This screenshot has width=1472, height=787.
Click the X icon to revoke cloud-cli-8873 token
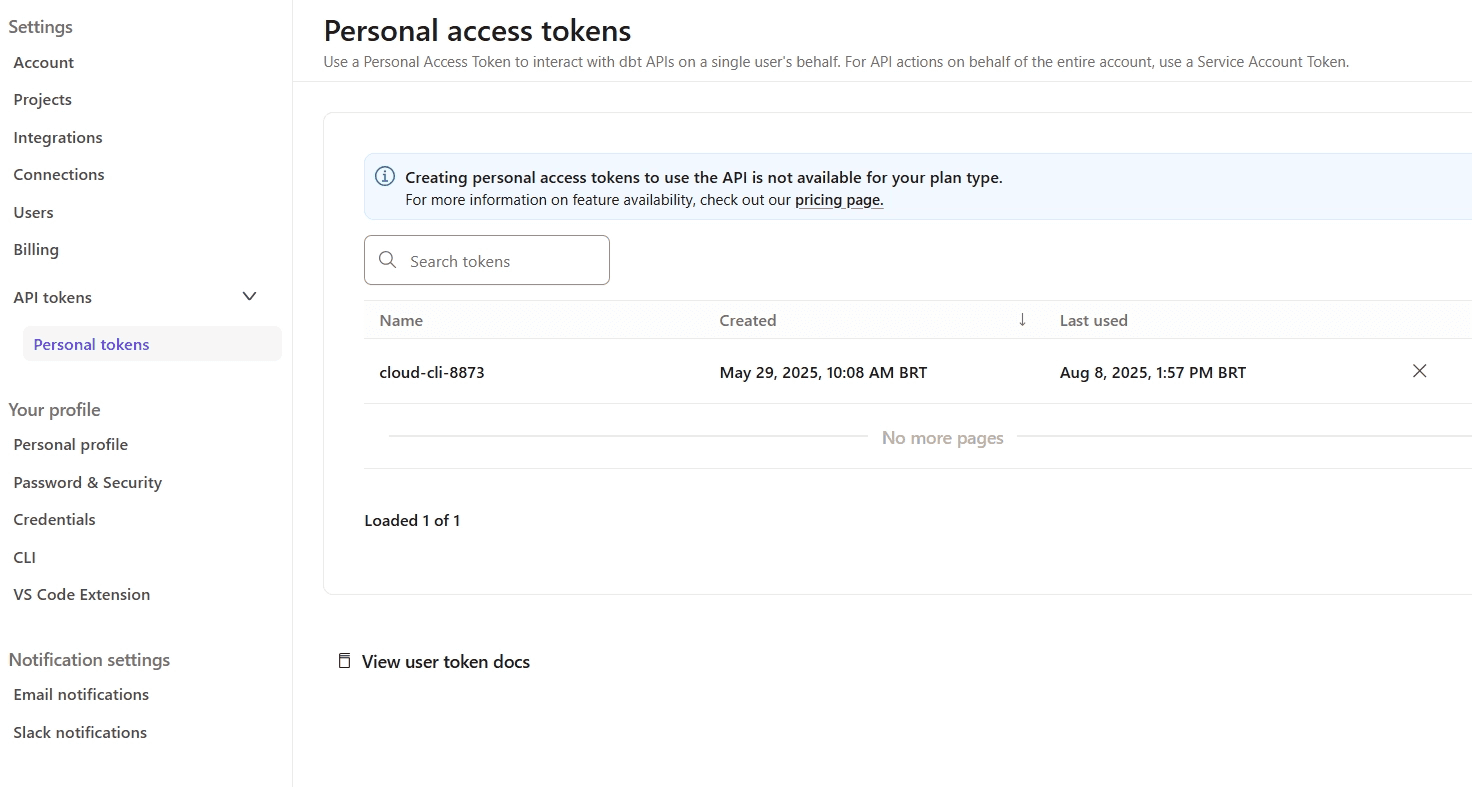tap(1419, 371)
